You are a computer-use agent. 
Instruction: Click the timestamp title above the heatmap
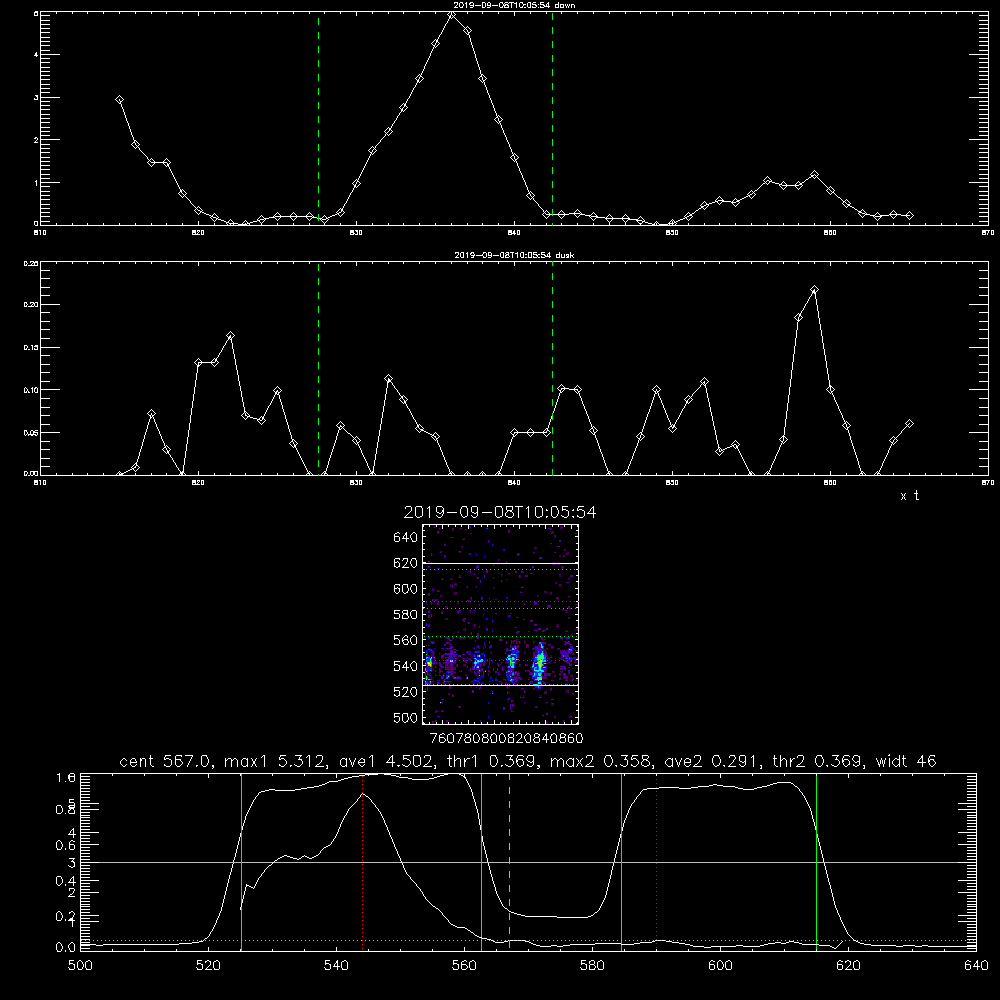tap(500, 512)
